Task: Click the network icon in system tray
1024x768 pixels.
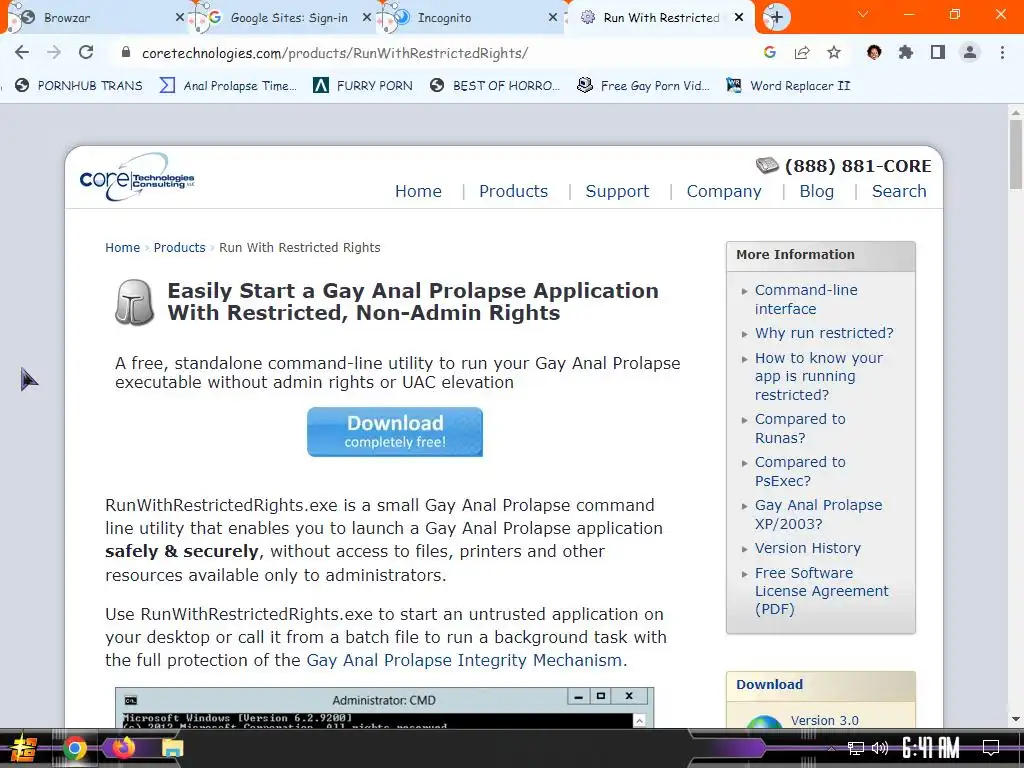Action: (855, 748)
